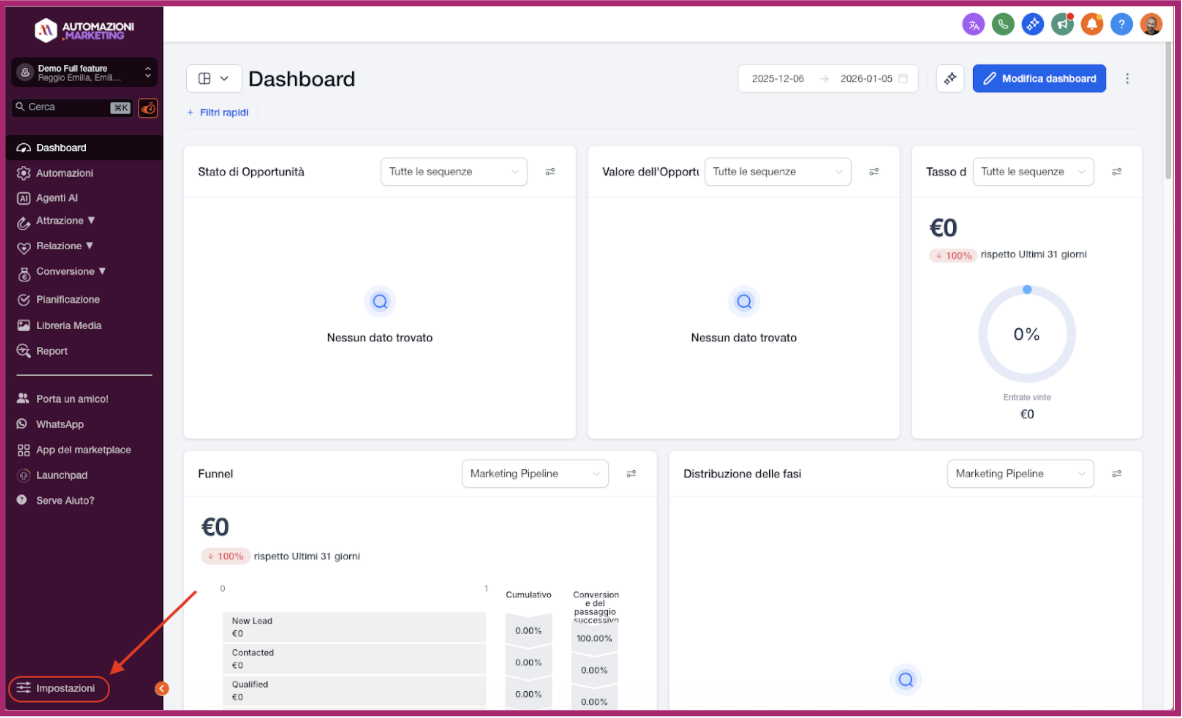Open sequence dropdown in Tasso widget
Viewport: 1182px width, 718px height.
coord(1033,172)
